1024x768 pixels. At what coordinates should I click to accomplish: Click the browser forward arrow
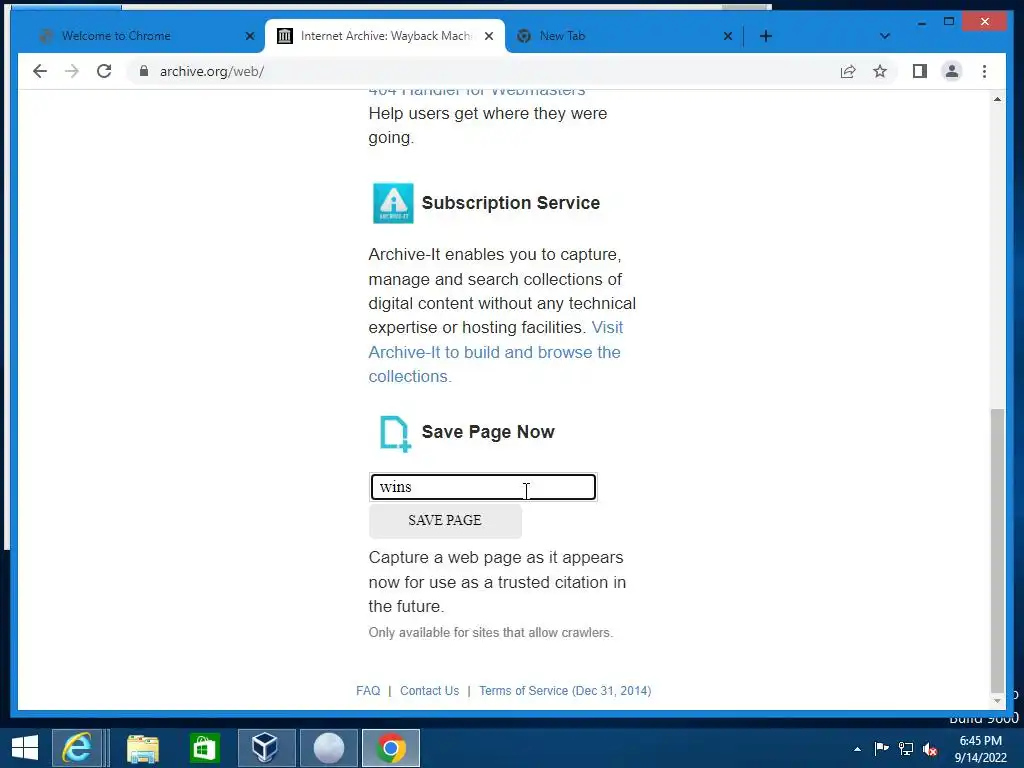[72, 71]
